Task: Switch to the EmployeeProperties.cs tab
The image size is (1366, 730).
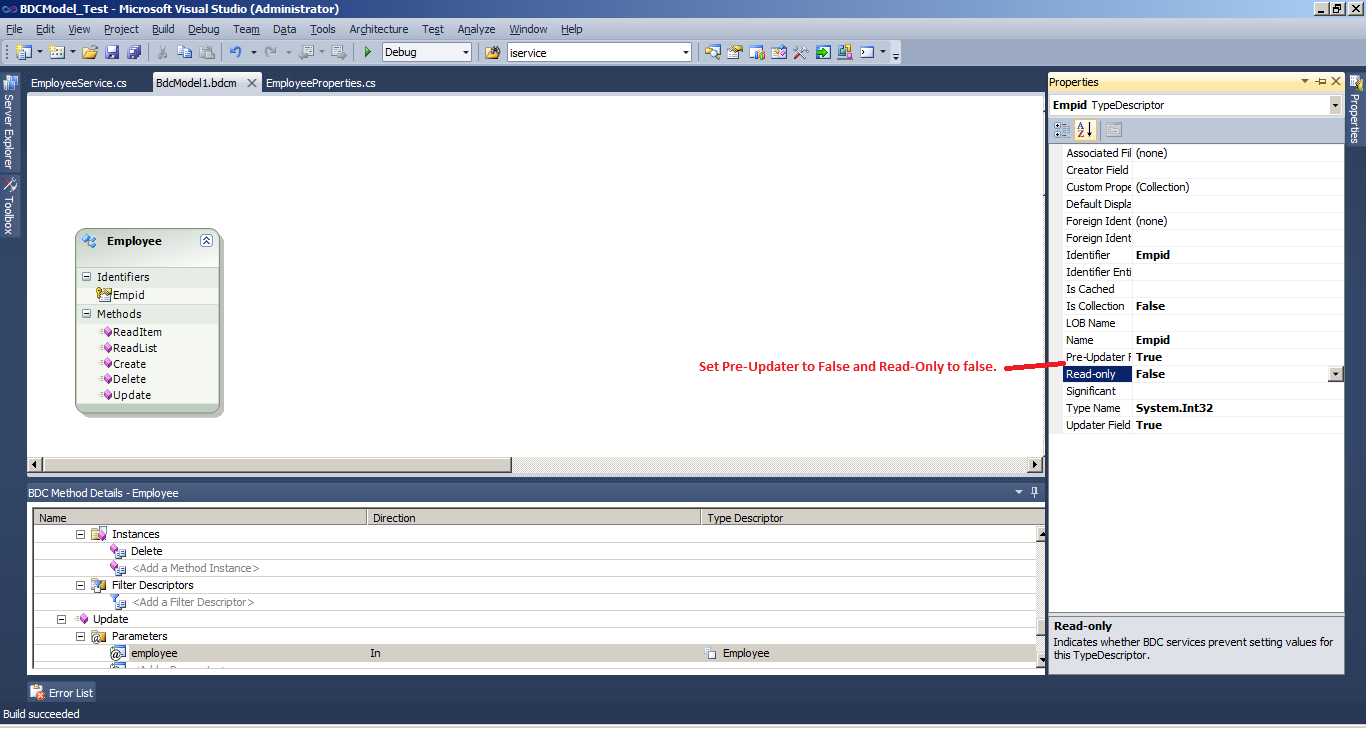Action: click(x=321, y=83)
